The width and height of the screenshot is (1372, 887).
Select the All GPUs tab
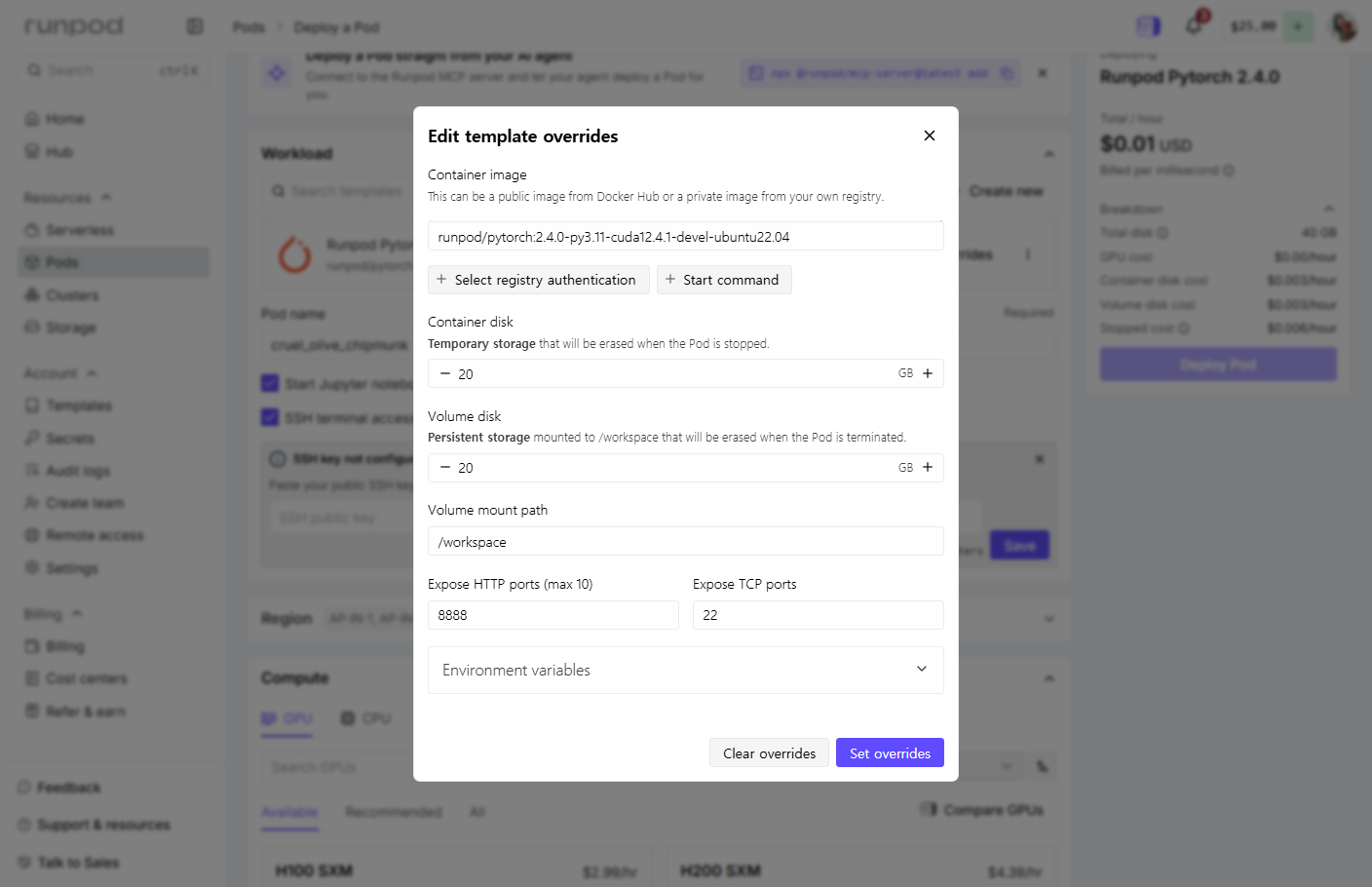tap(477, 812)
